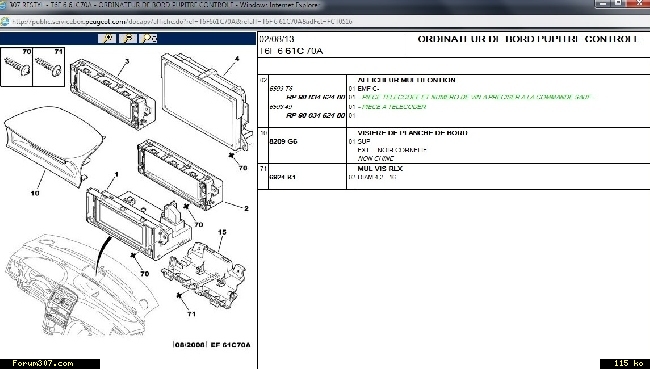Screen dimensions: 650x369
Task: Select the screw 70 thumbnail
Action: tap(17, 67)
